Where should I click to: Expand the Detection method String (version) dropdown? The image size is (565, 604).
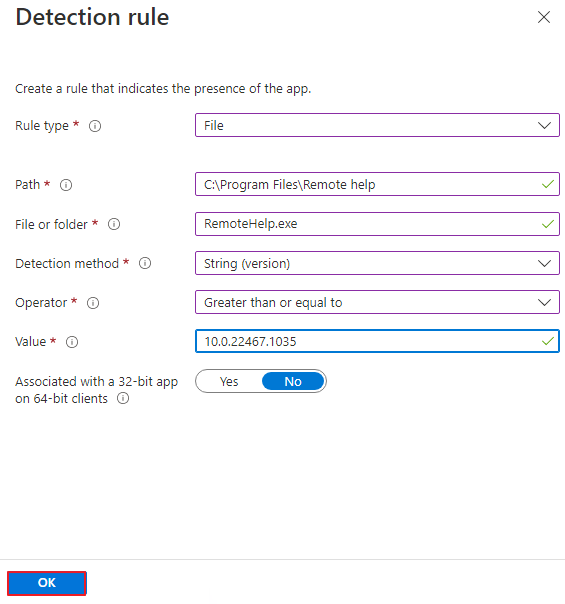(x=377, y=263)
